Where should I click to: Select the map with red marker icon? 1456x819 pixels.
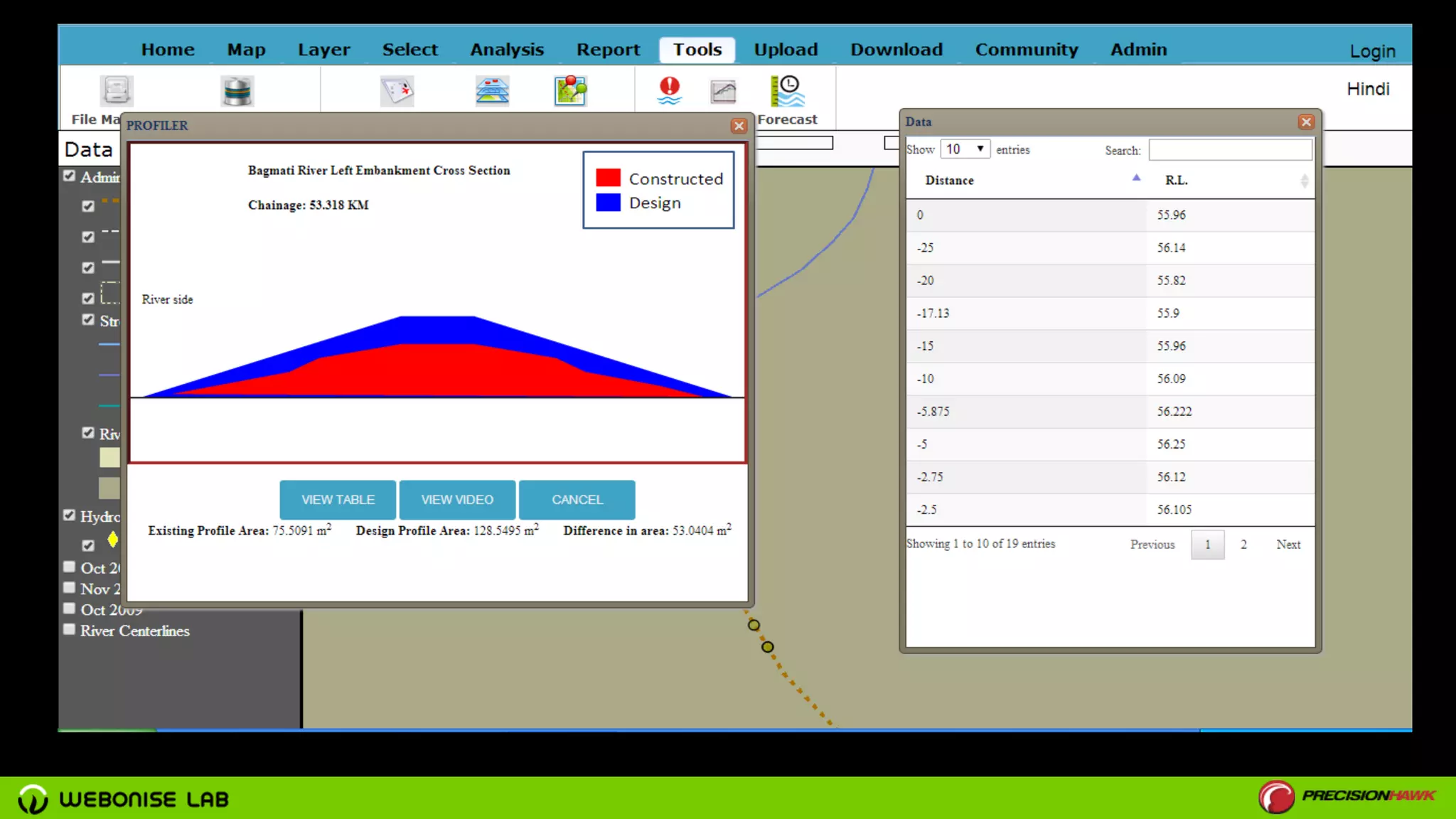coord(397,91)
